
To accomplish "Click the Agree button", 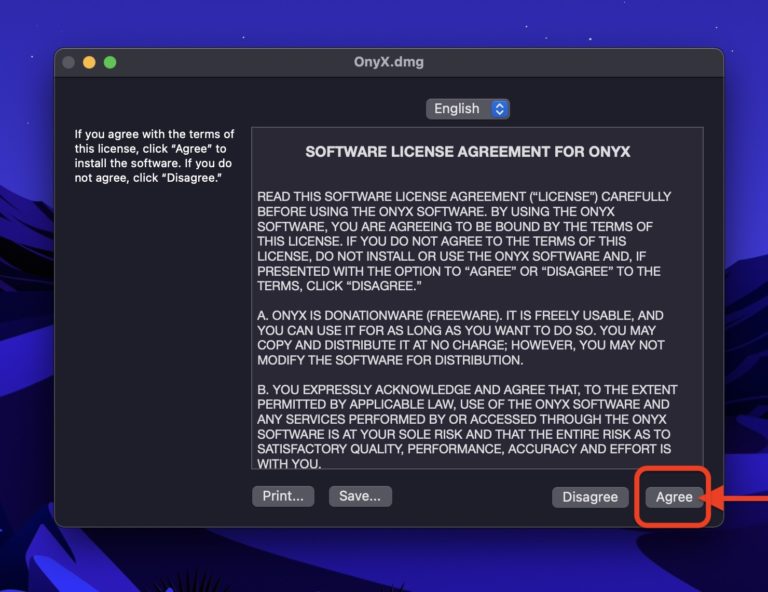I will 674,497.
